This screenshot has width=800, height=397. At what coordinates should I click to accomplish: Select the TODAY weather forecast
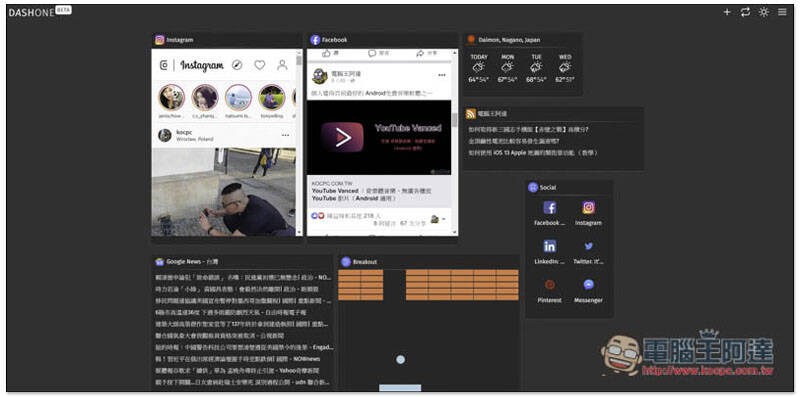point(479,68)
